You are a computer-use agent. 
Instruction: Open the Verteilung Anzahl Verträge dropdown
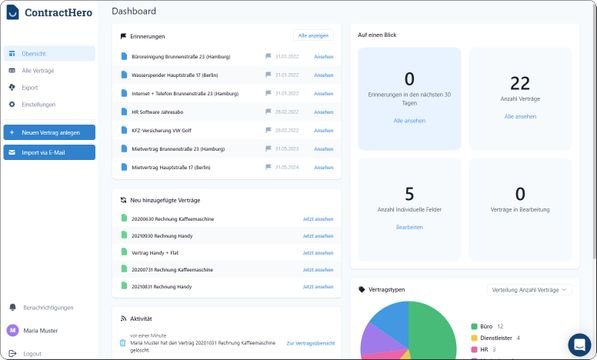(529, 290)
